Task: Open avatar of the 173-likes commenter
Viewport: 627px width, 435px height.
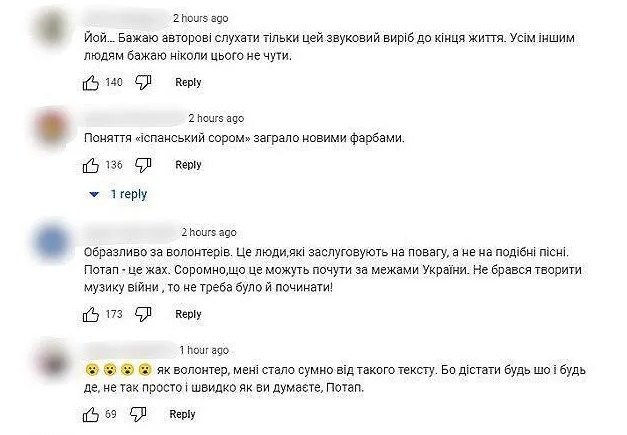Action: coord(51,243)
